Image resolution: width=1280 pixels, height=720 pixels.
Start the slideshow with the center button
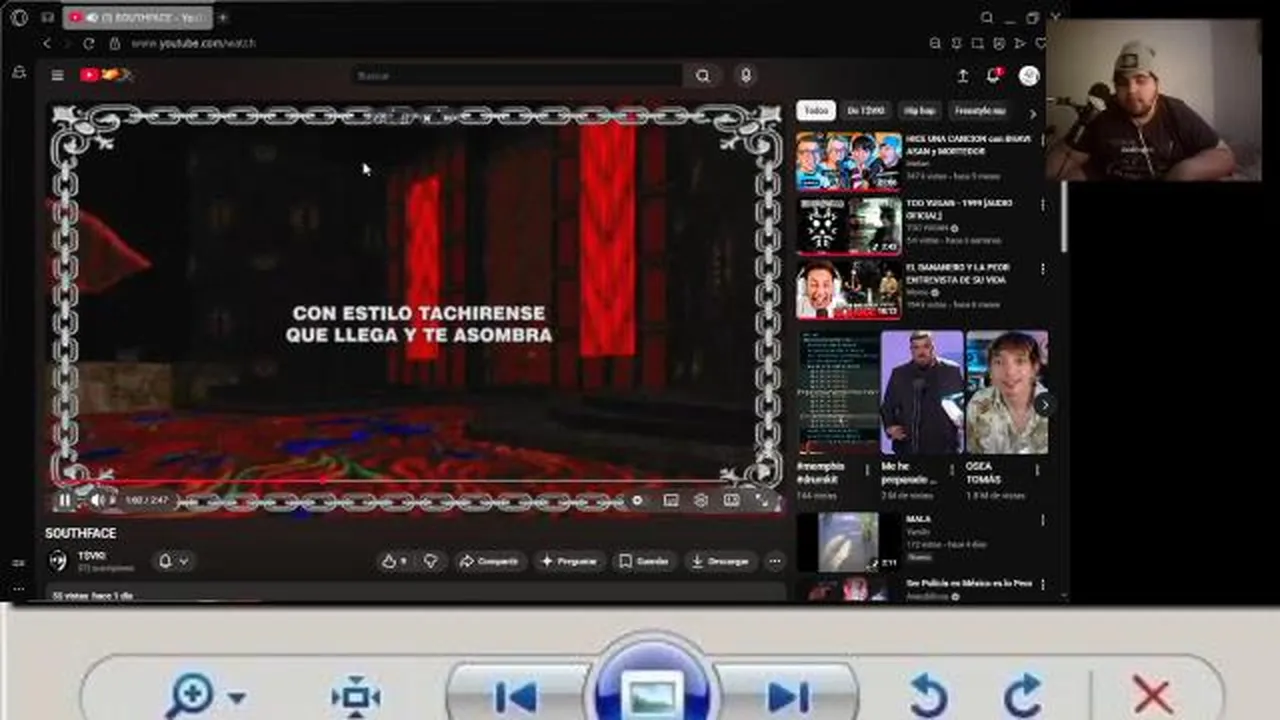[x=652, y=692]
